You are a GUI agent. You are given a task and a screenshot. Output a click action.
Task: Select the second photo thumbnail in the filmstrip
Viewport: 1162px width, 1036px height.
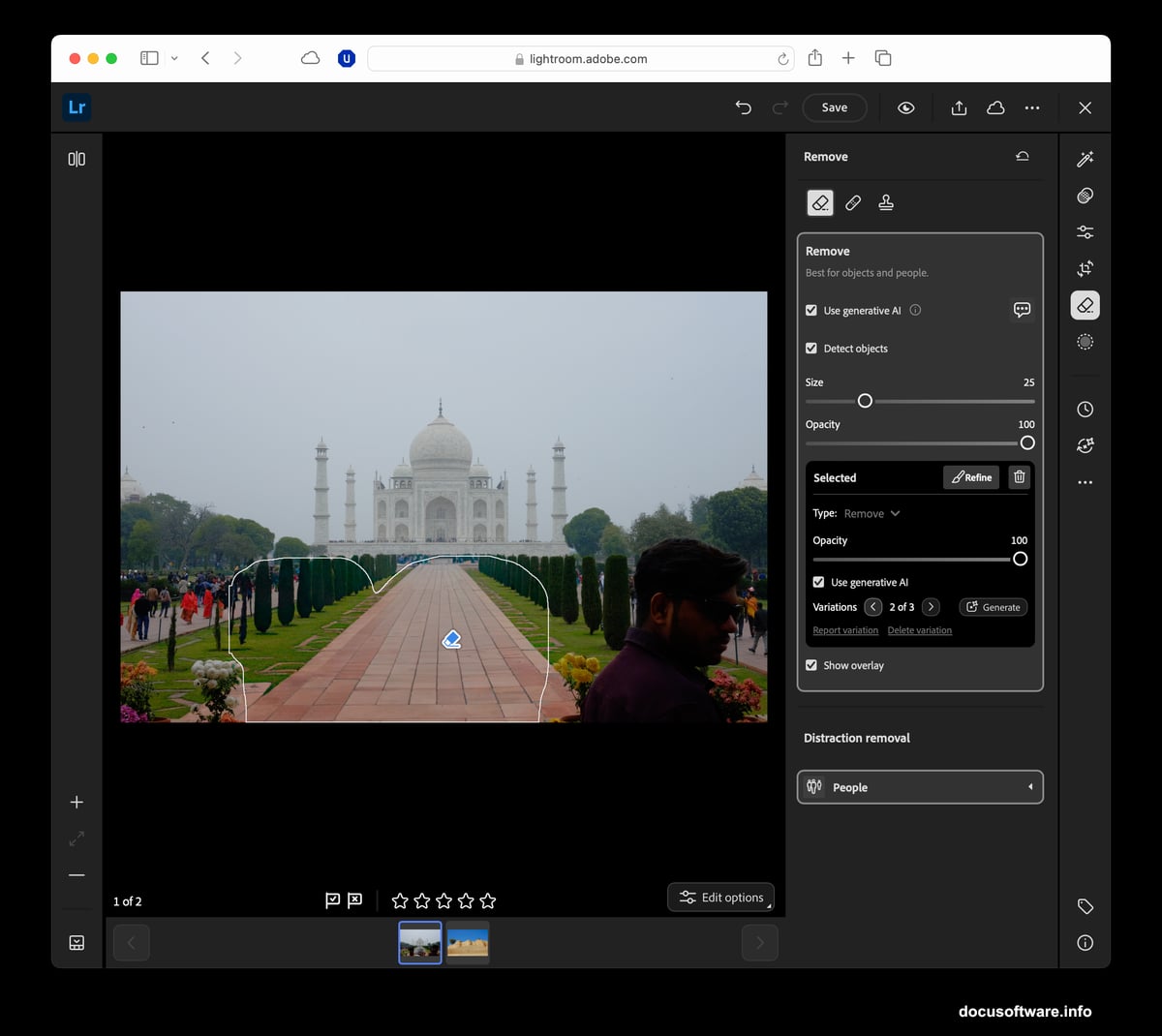[x=468, y=942]
